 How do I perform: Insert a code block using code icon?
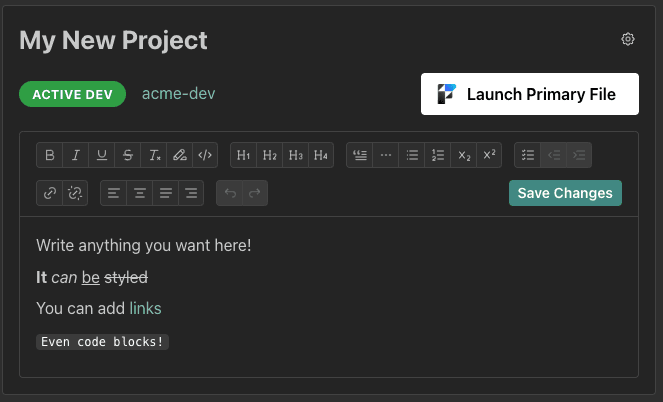(x=205, y=155)
